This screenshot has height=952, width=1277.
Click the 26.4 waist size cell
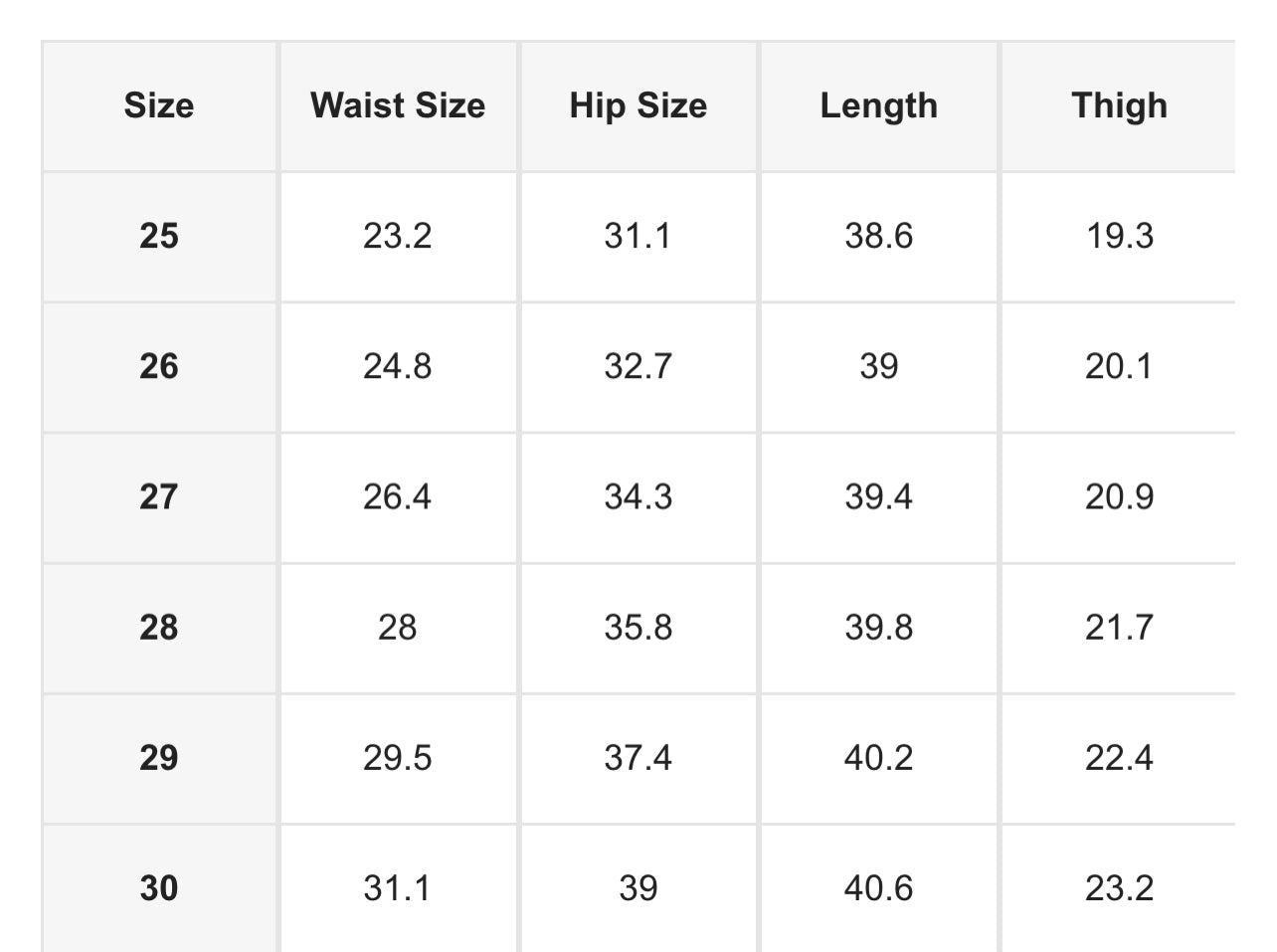coord(398,496)
